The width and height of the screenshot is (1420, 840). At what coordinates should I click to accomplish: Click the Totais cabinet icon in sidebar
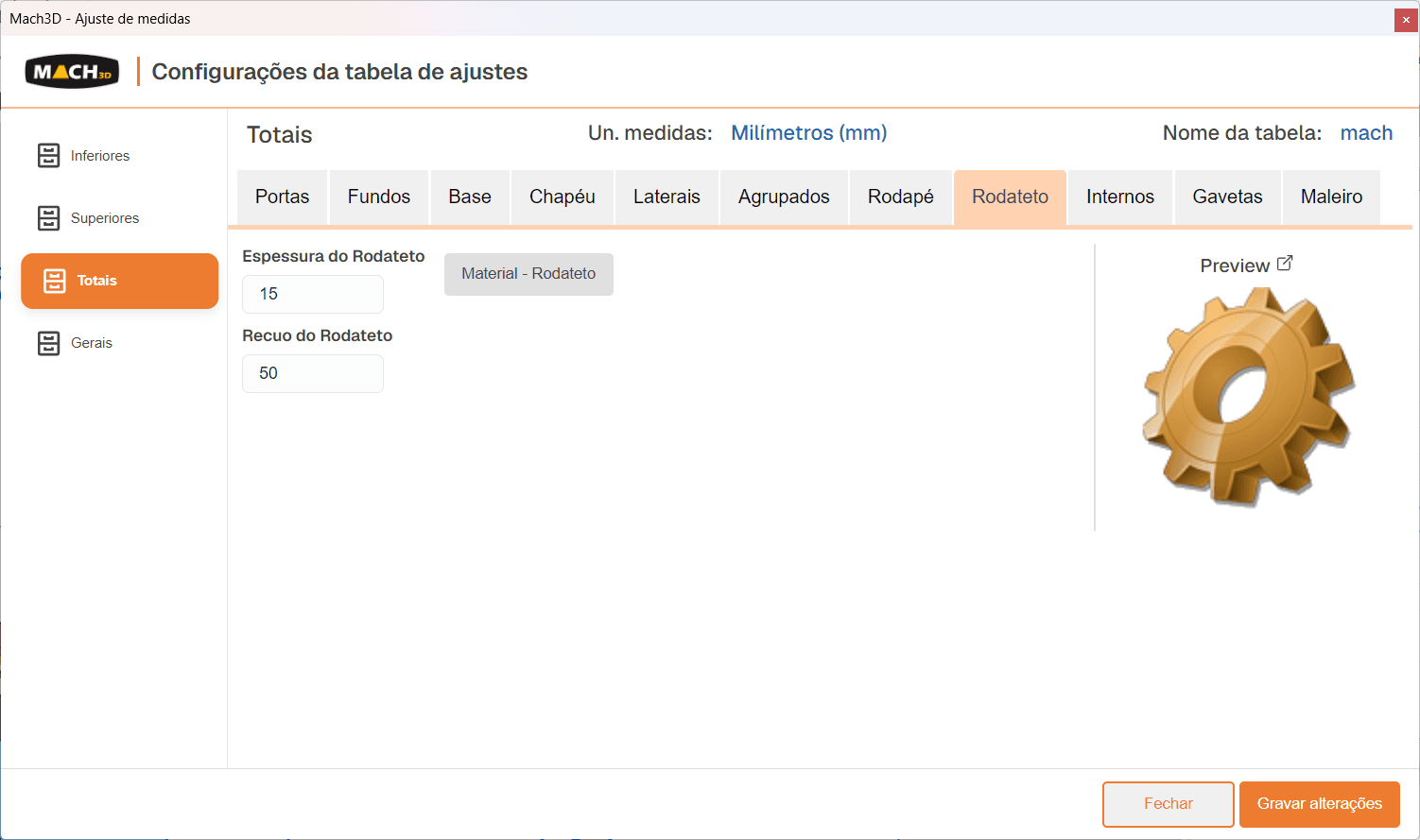[x=55, y=281]
